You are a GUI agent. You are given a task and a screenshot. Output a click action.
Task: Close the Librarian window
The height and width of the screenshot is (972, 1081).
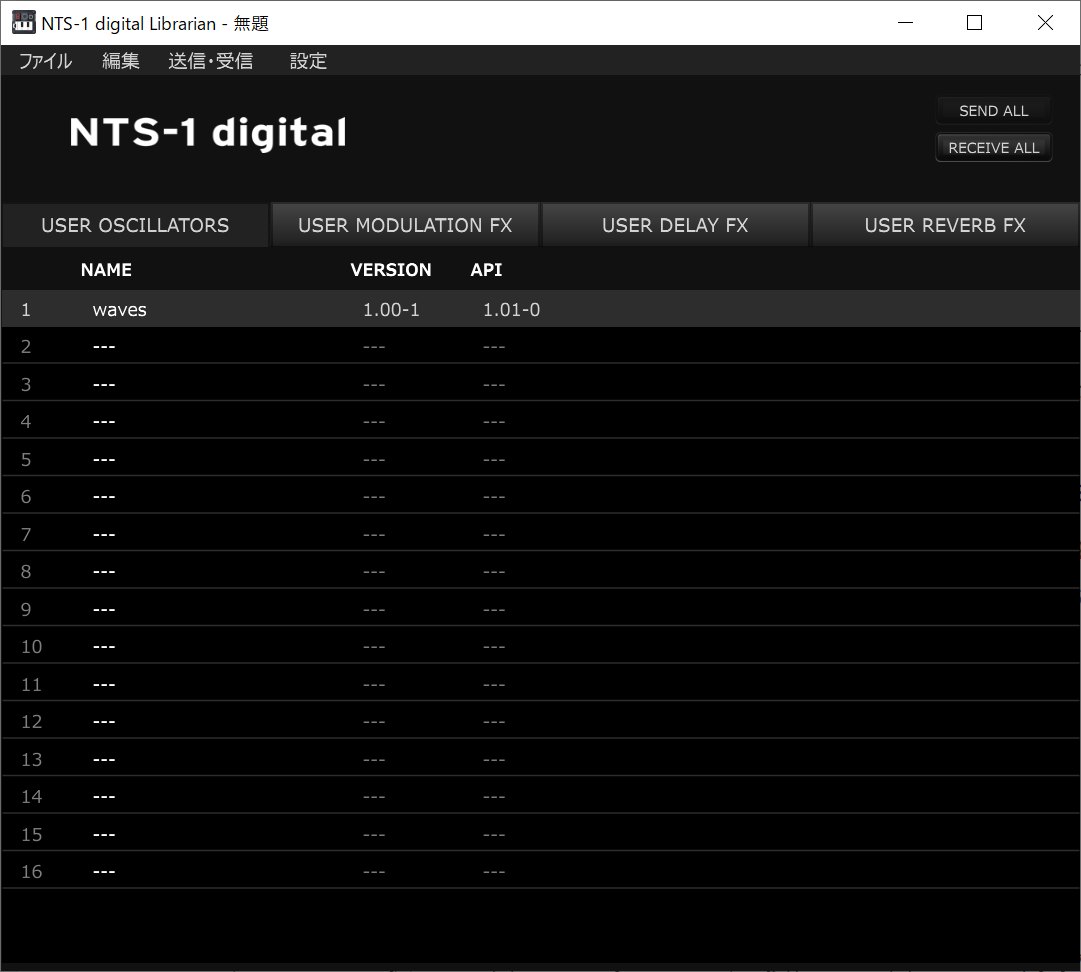coord(1044,23)
